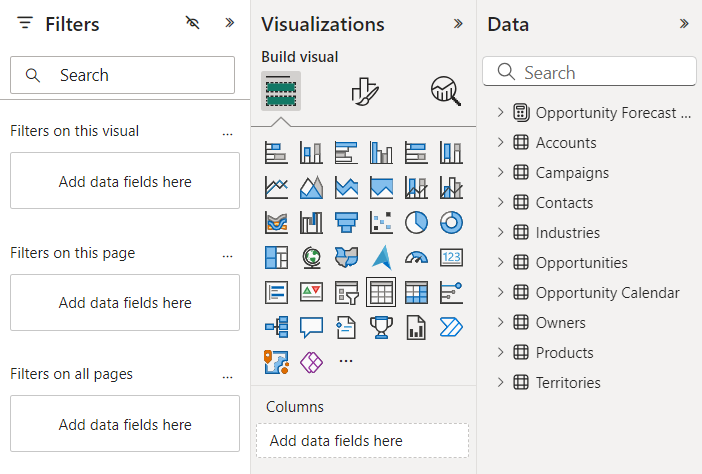Select the pie chart visual
Screen dimensions: 702x474
416,222
